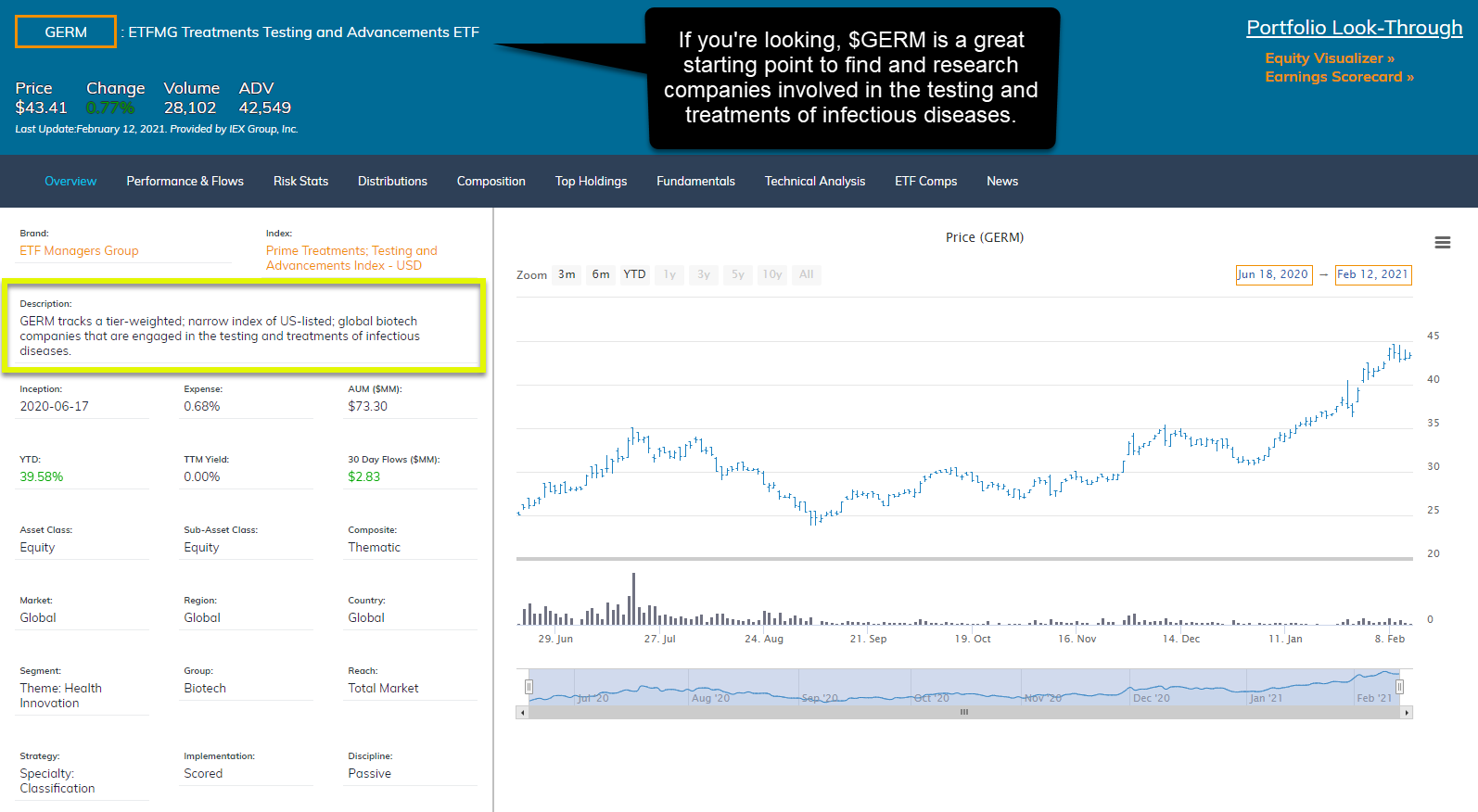The width and height of the screenshot is (1478, 812).
Task: Click the Price (GERM) chart title
Action: pyautogui.click(x=985, y=237)
